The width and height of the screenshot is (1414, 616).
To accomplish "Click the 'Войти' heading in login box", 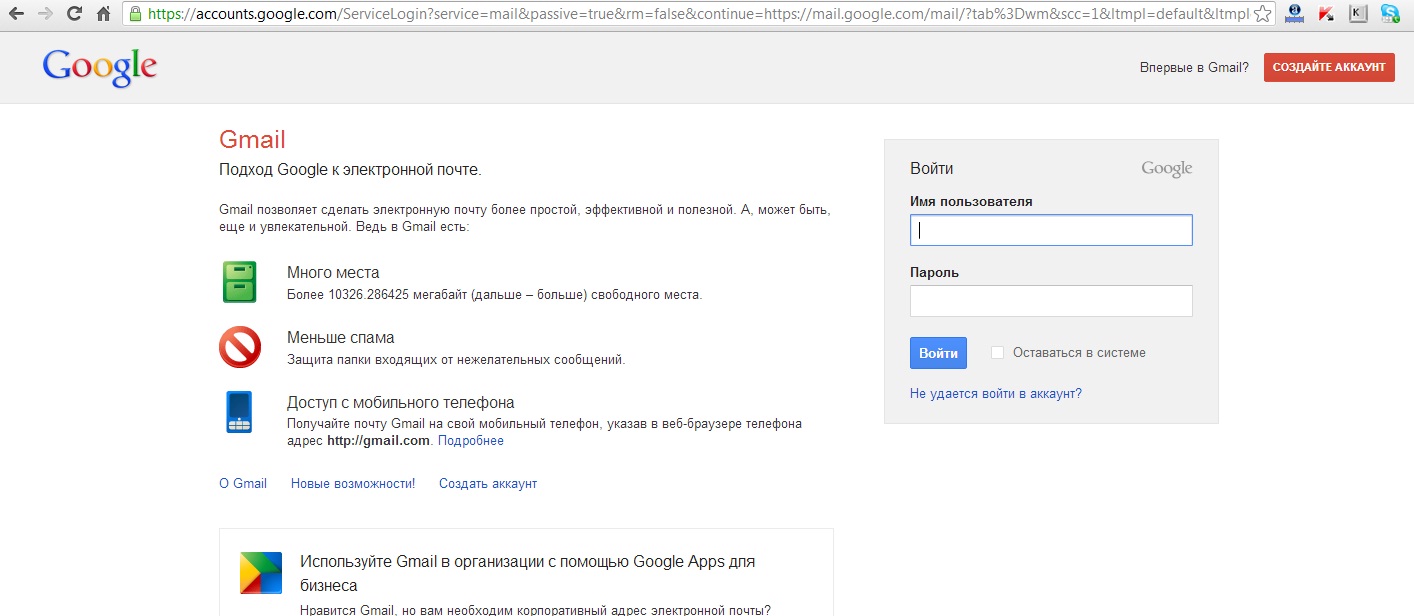I will point(932,169).
